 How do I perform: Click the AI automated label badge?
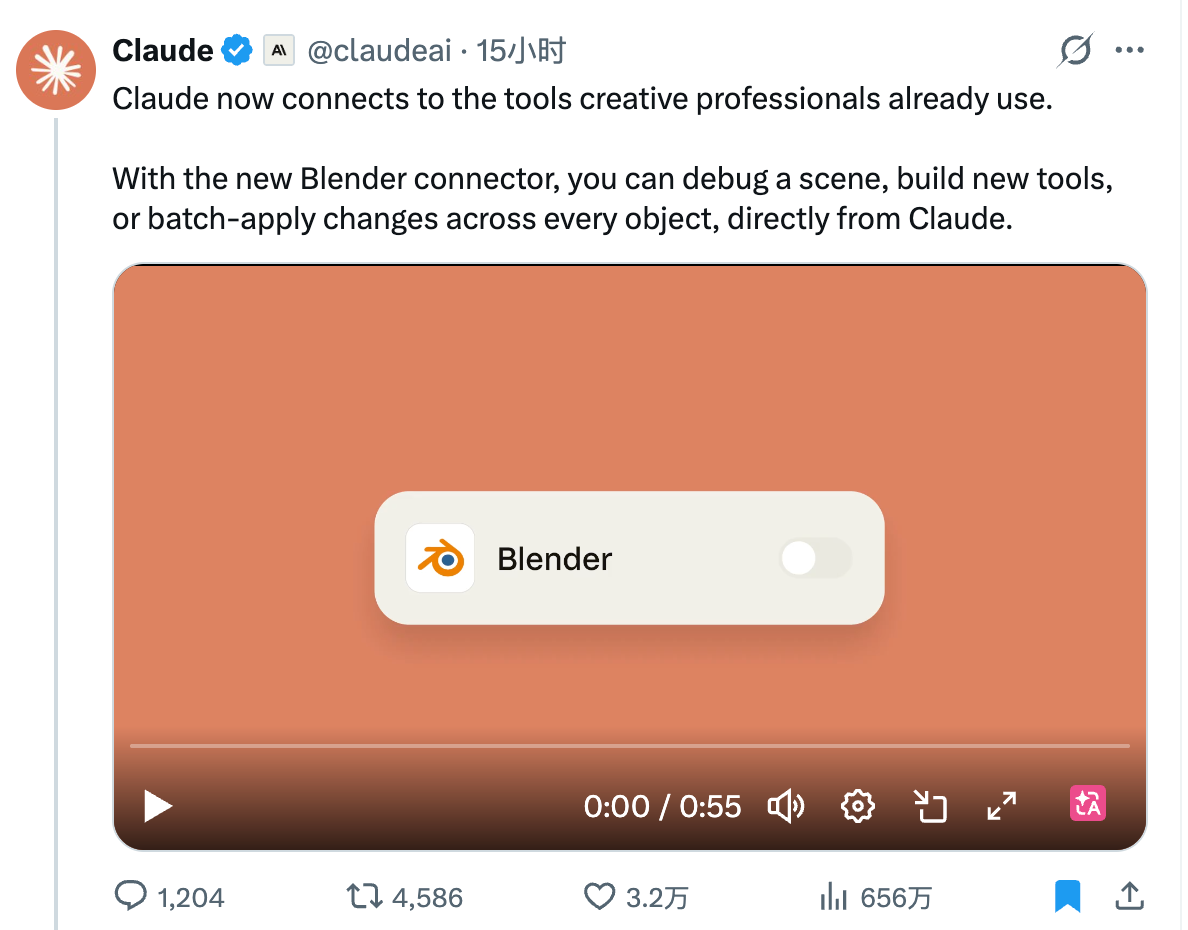(x=278, y=49)
